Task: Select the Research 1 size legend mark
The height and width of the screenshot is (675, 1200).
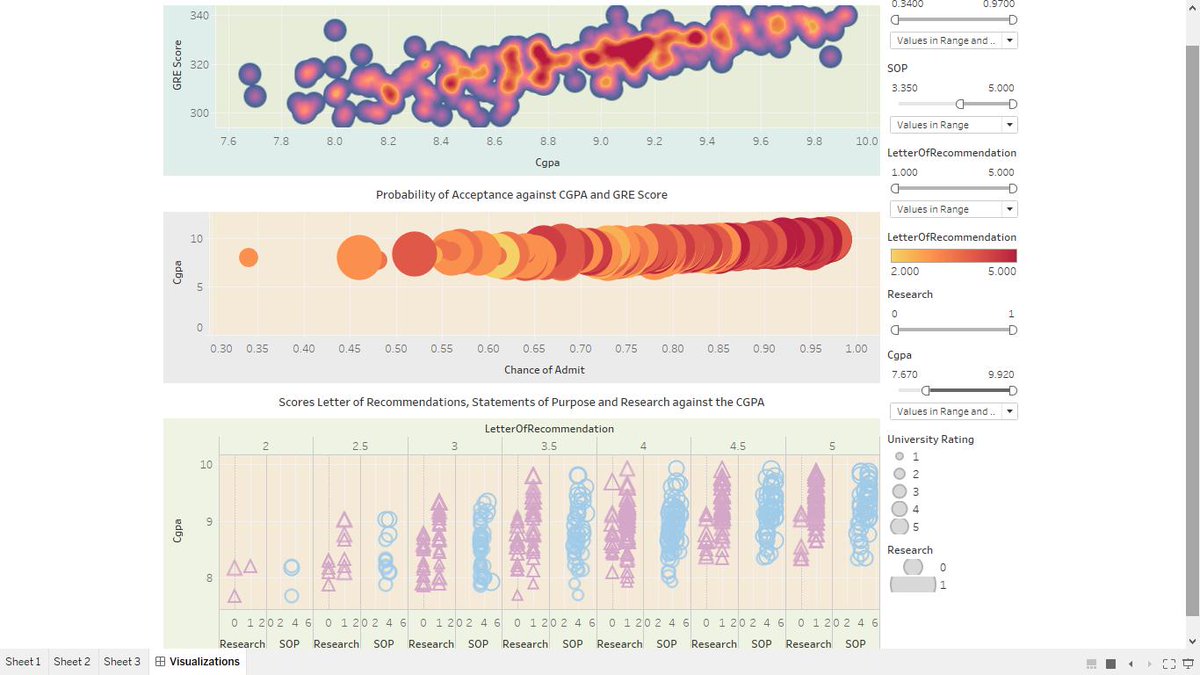Action: 912,585
